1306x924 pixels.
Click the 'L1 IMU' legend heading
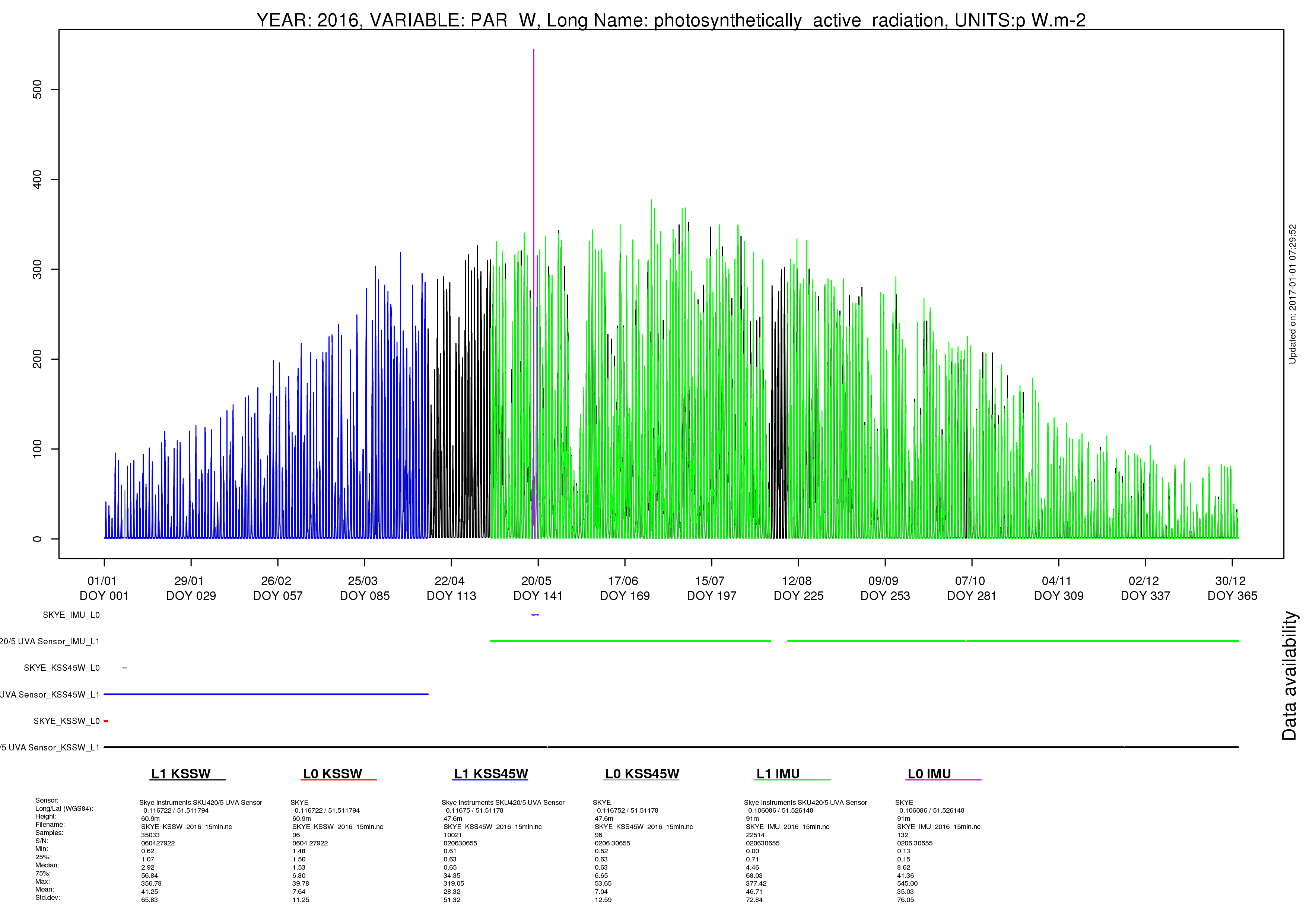click(x=778, y=774)
